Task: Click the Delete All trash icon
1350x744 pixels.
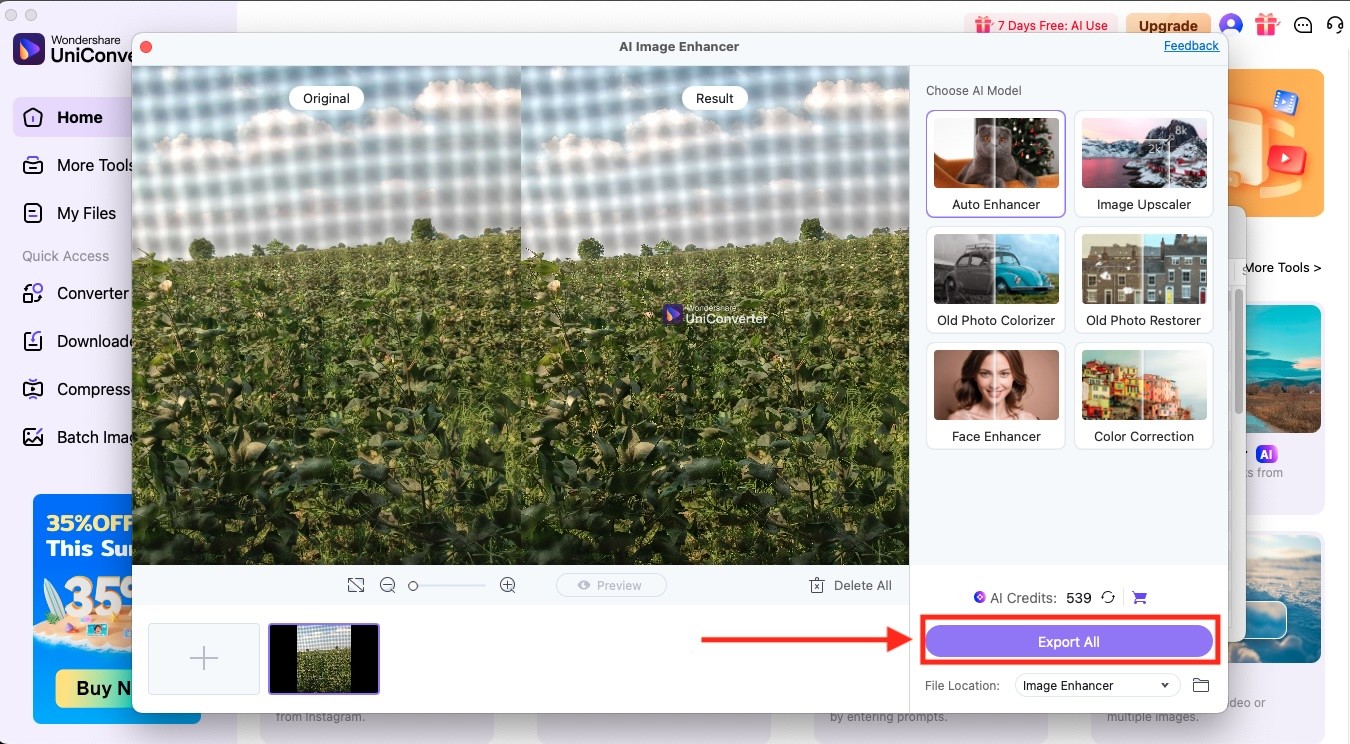Action: click(817, 585)
